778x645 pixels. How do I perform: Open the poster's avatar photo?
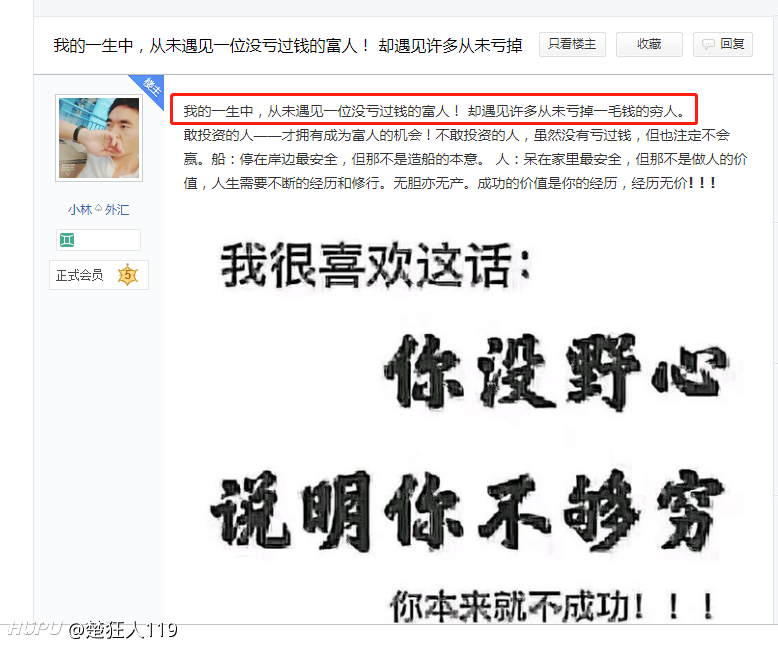point(99,138)
